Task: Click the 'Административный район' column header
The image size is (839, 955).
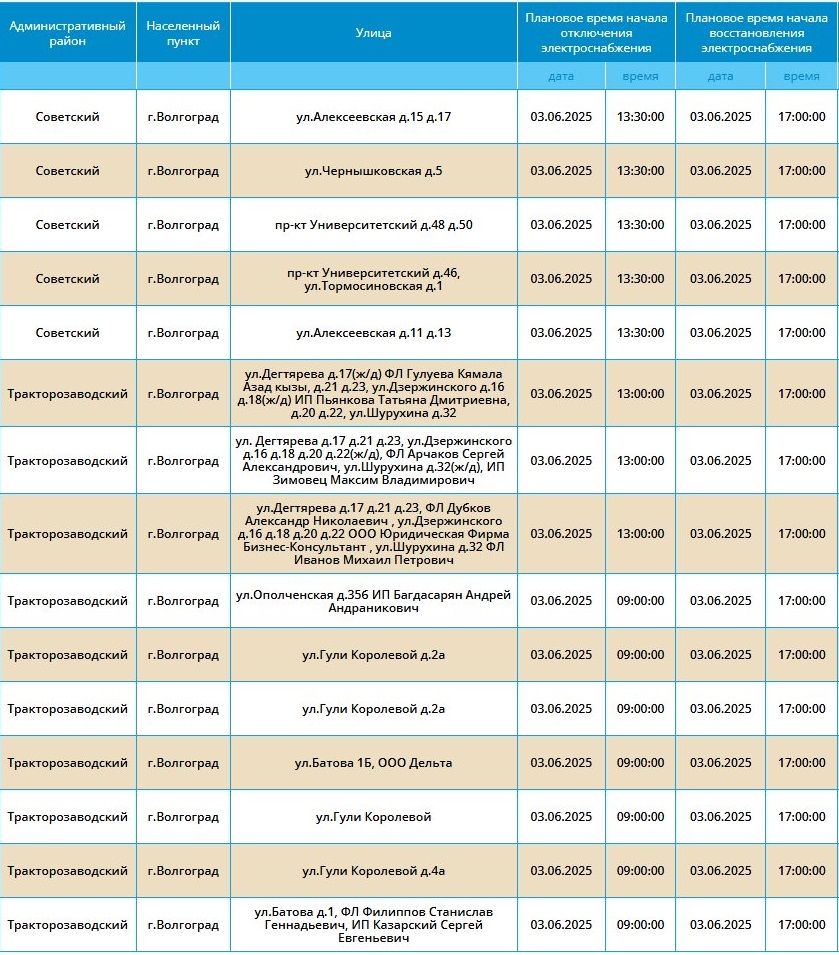Action: point(68,33)
